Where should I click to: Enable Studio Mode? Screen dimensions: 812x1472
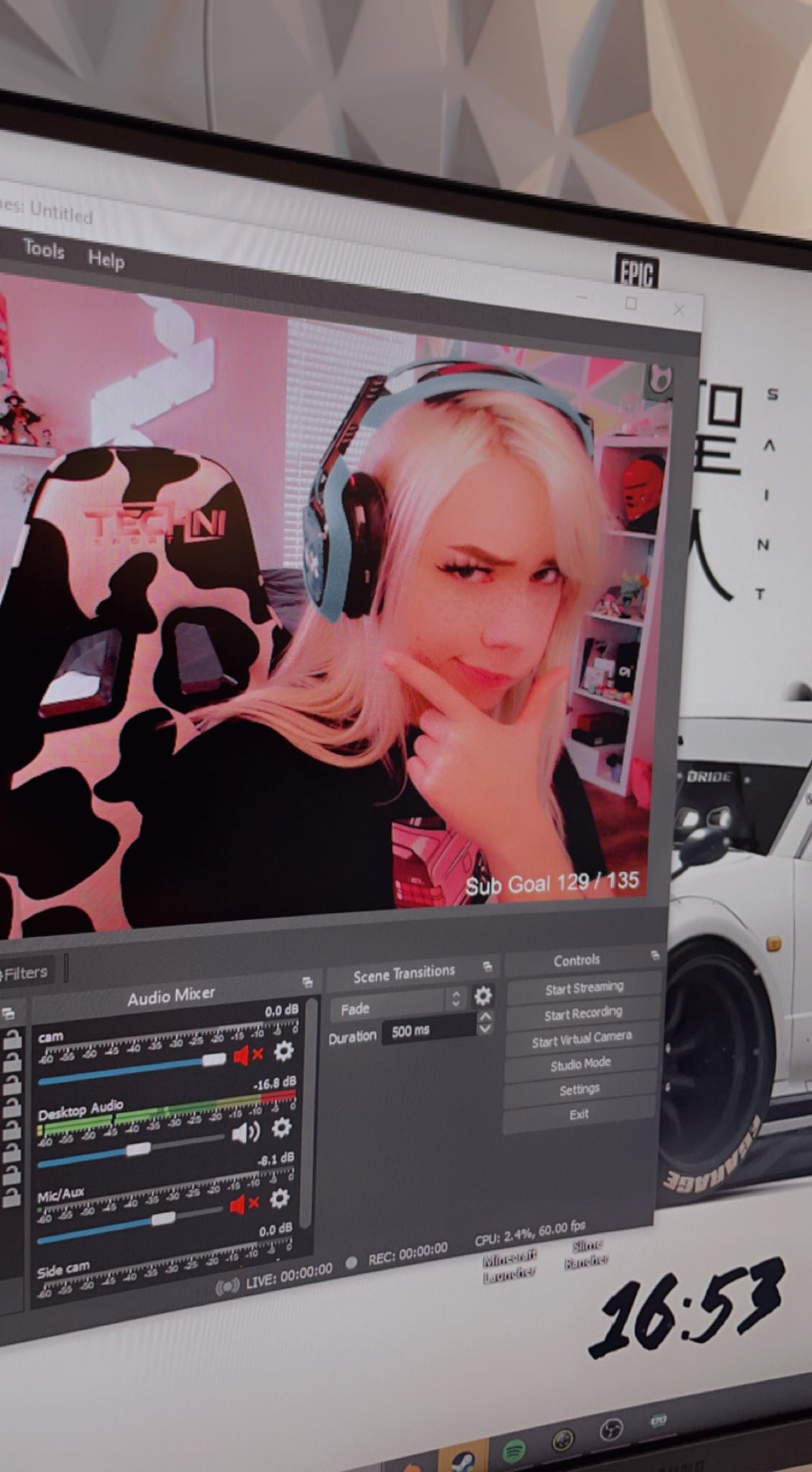click(581, 1064)
